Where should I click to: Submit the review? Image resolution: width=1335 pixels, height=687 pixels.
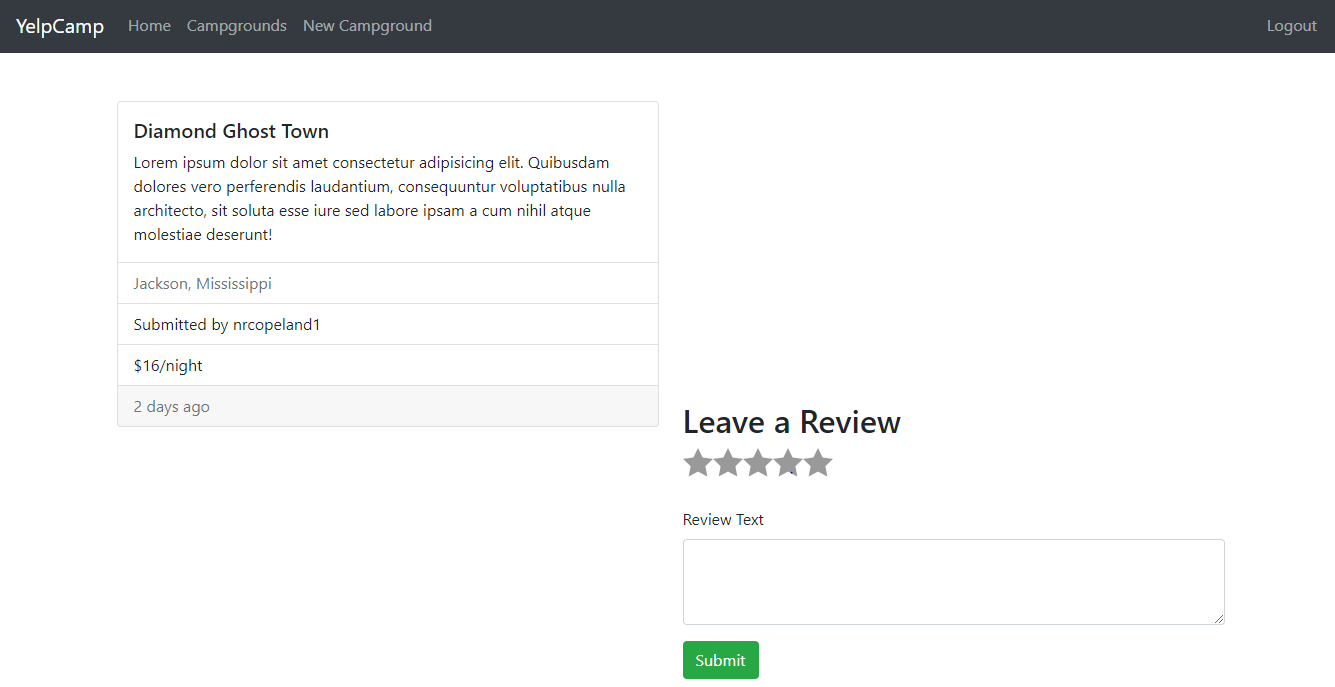pos(720,660)
